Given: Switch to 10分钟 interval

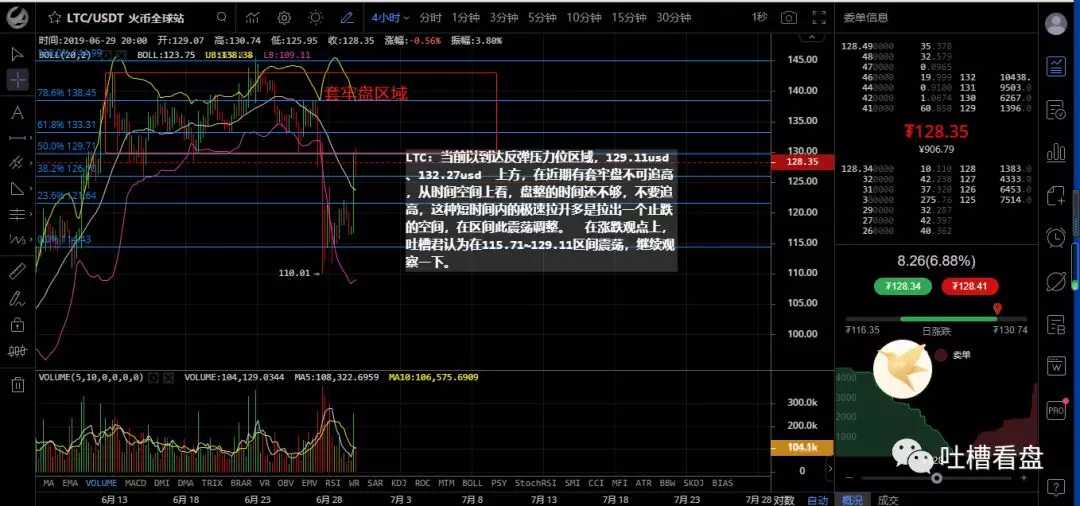Looking at the screenshot, I should tap(584, 17).
